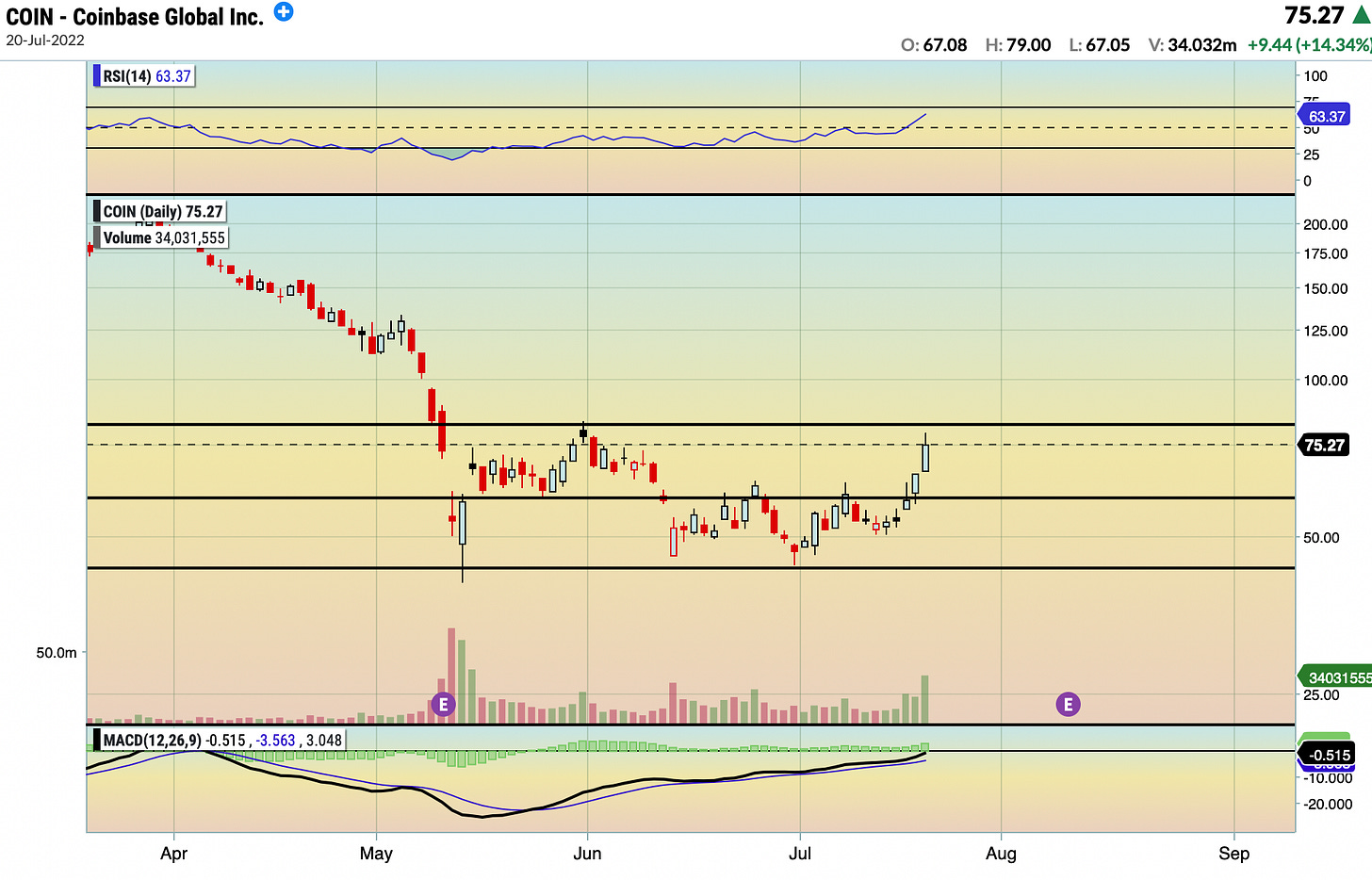Viewport: 1372px width, 880px height.
Task: Click the H: 79.00 high value
Action: pos(1018,44)
